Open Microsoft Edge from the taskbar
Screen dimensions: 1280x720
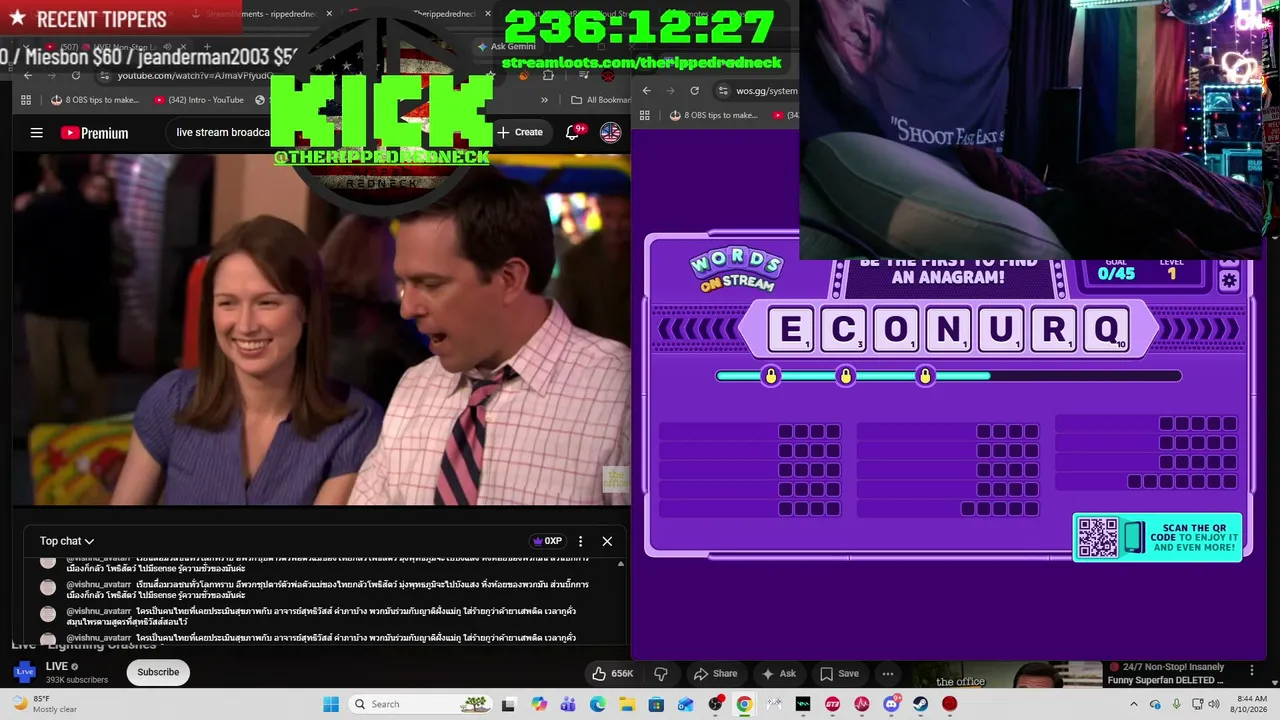pyautogui.click(x=598, y=704)
